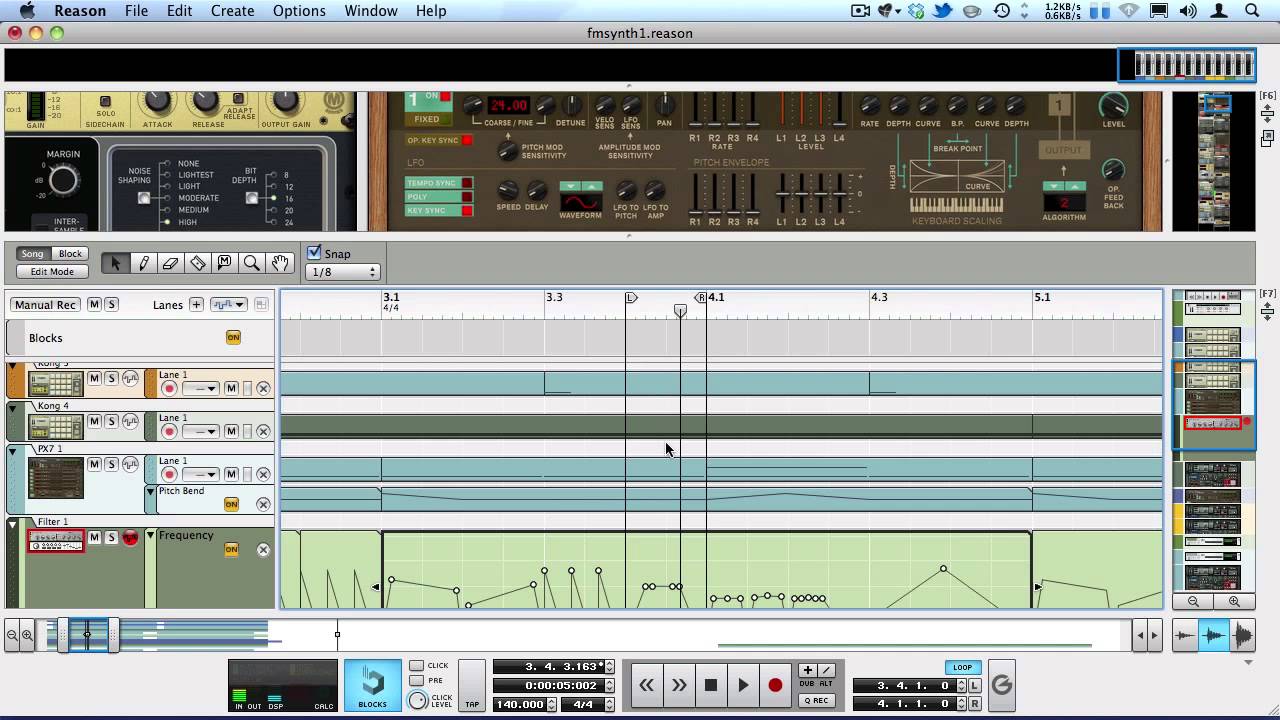Open the Window menu

pos(371,11)
